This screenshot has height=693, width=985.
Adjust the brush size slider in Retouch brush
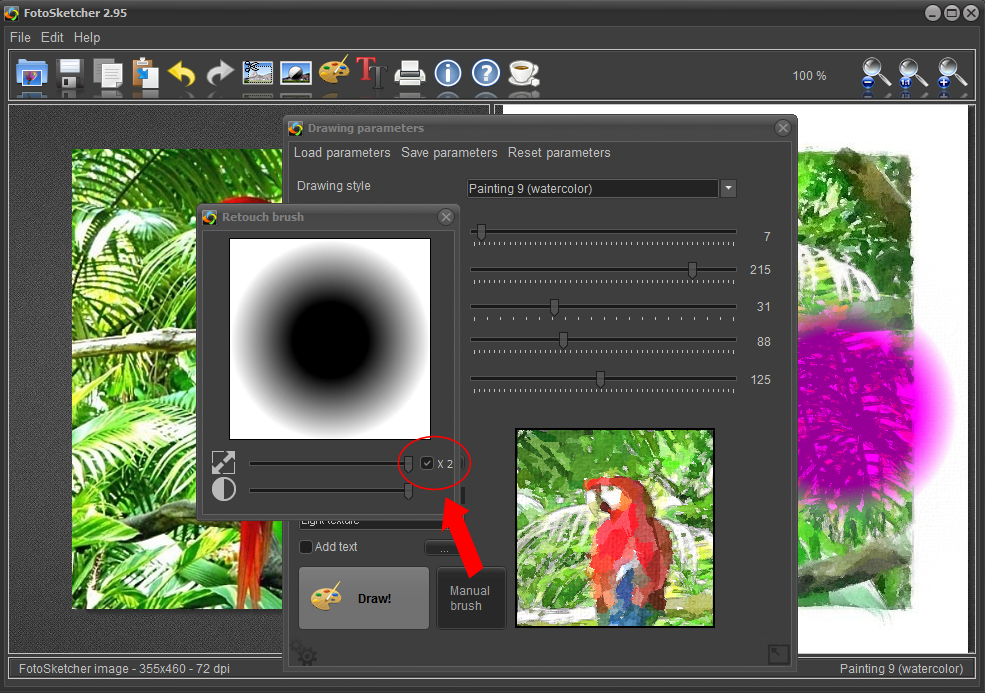408,464
